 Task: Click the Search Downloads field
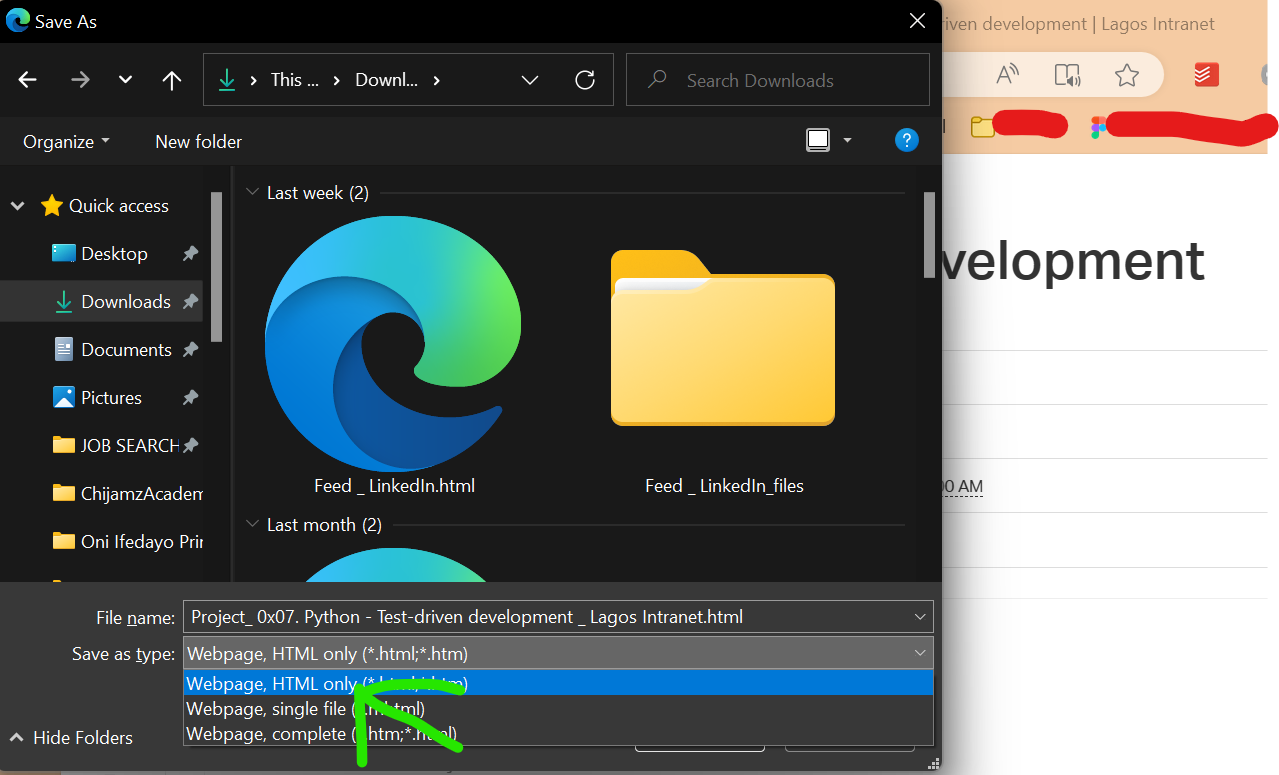tap(777, 80)
